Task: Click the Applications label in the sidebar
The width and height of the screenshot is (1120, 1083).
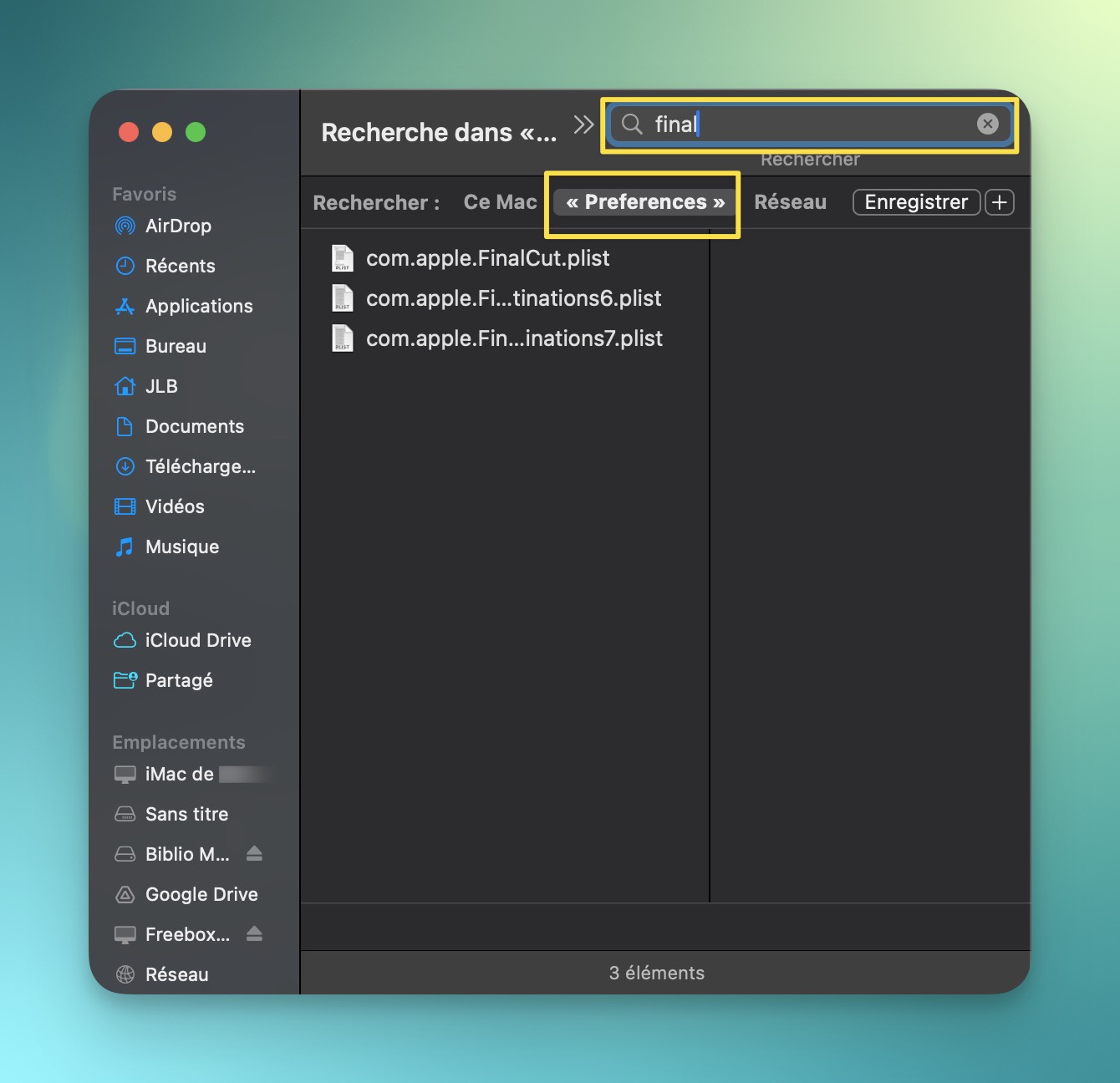Action: pyautogui.click(x=199, y=306)
